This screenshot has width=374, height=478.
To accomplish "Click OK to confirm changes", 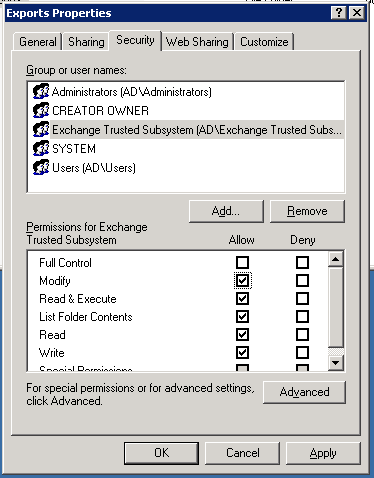I will pos(161,453).
